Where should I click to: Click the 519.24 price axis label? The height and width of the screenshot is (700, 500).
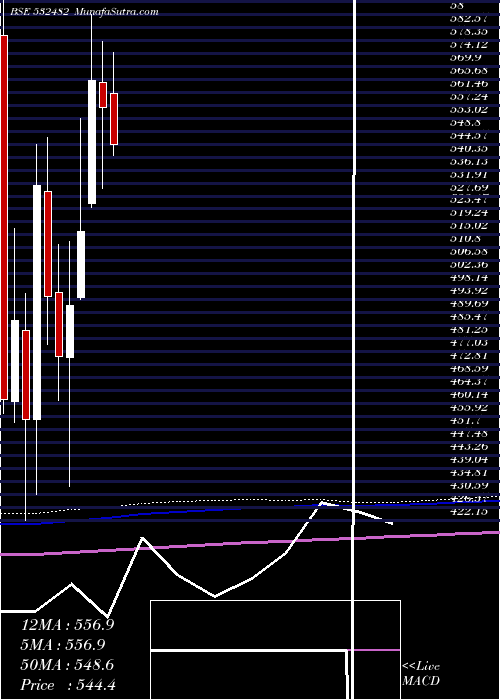click(469, 213)
